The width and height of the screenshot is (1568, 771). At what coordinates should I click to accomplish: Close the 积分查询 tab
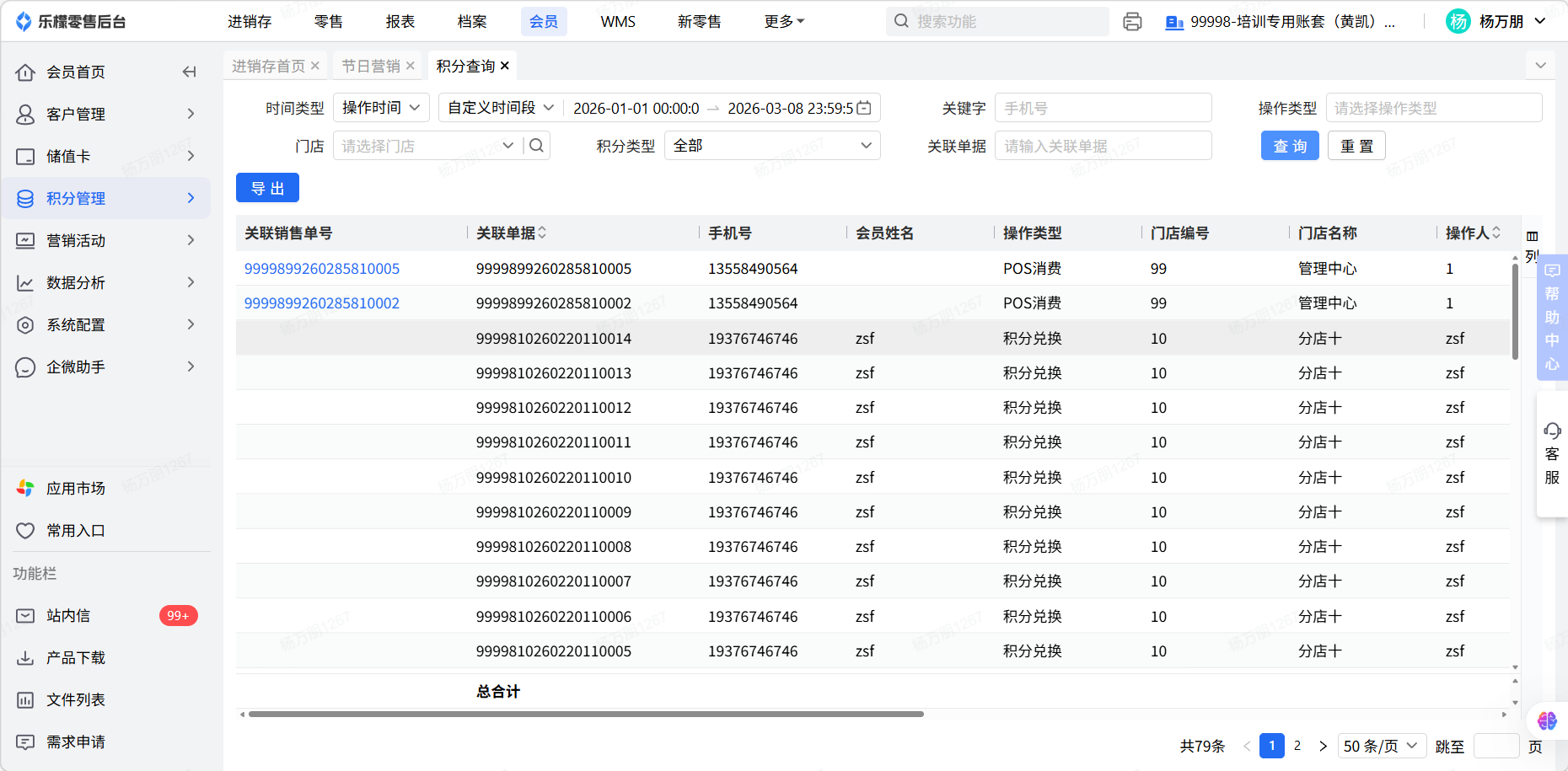click(505, 66)
